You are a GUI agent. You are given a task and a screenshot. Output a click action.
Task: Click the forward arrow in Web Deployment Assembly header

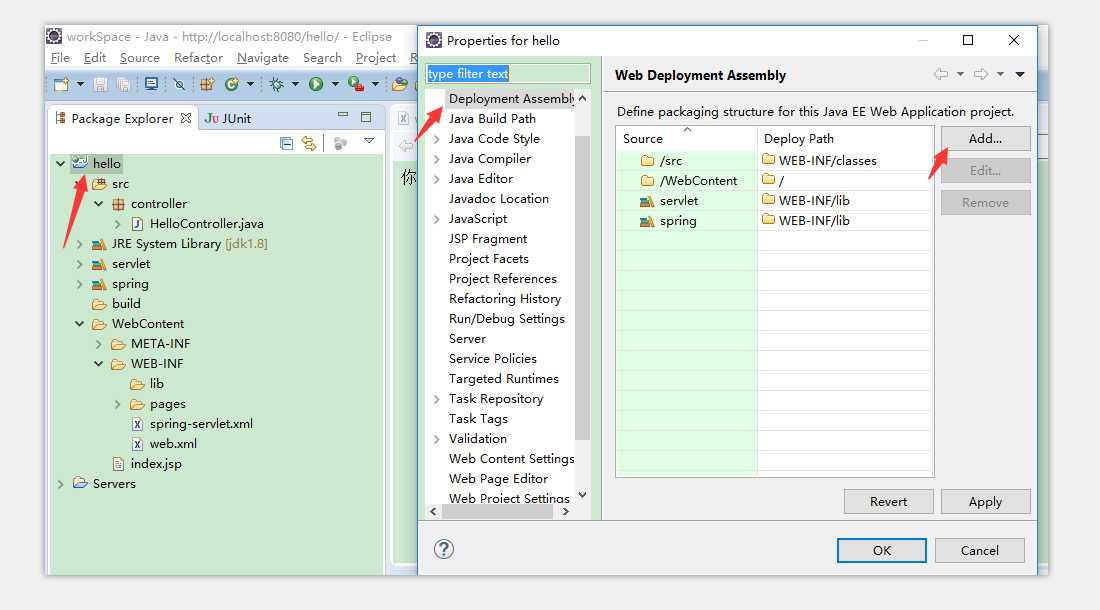[981, 74]
